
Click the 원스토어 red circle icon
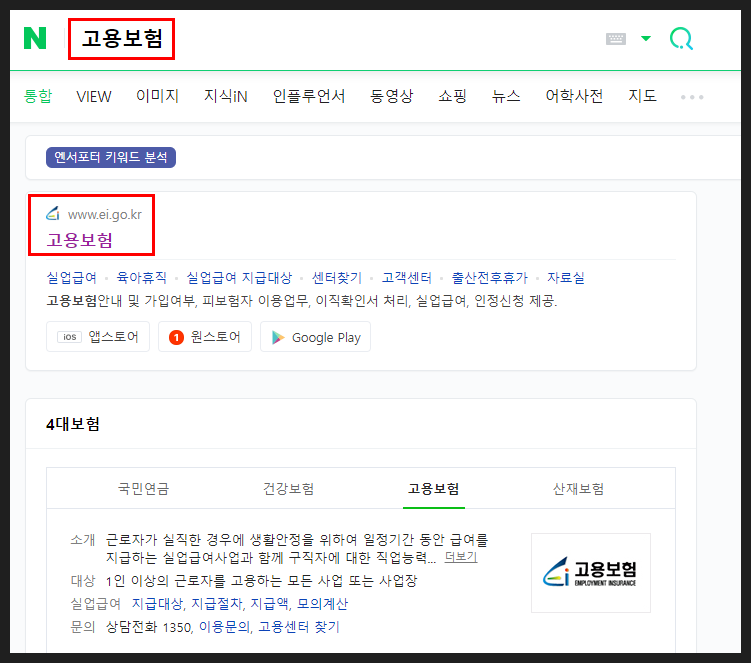click(x=176, y=338)
